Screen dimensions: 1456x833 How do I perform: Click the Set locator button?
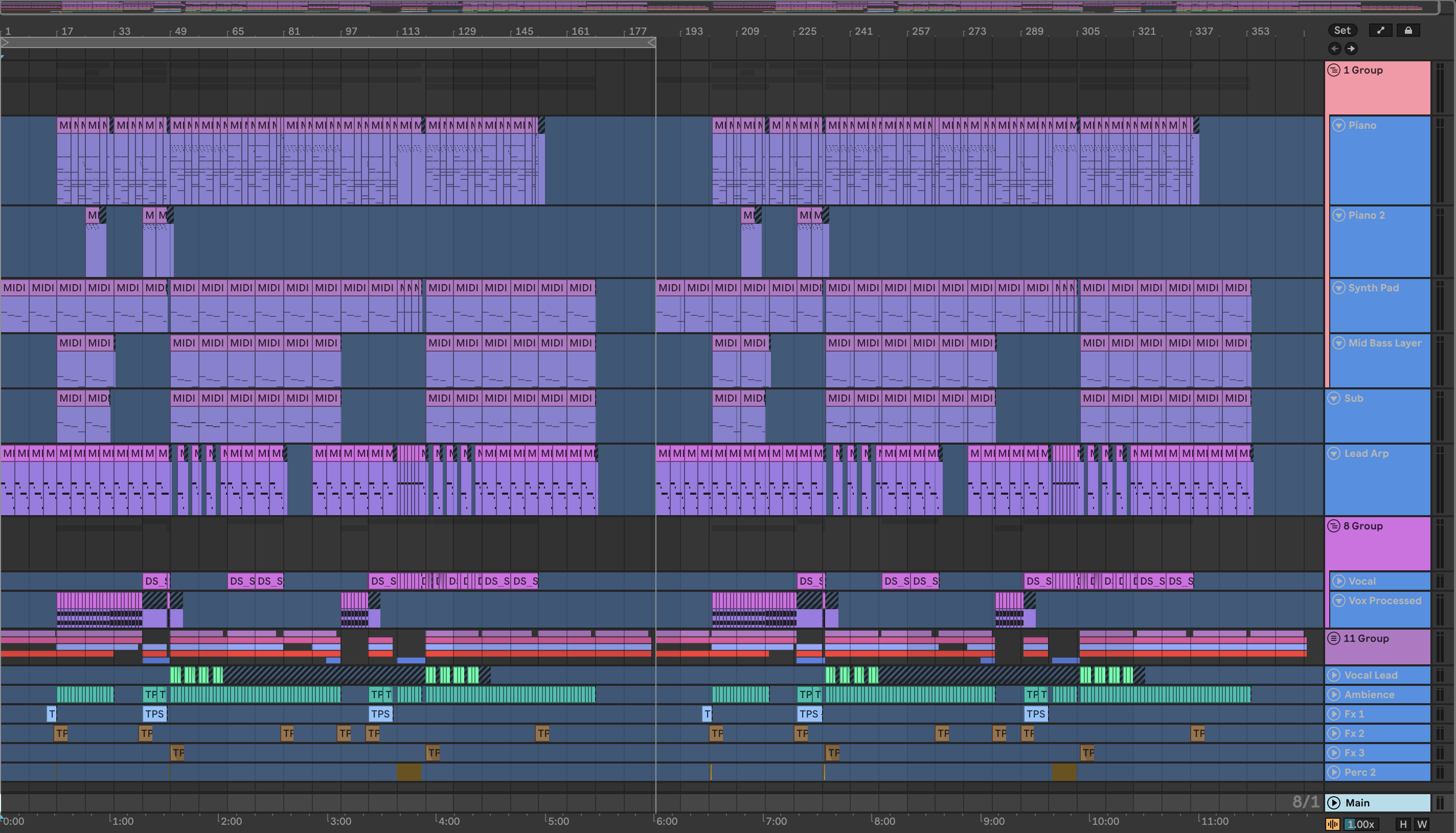1342,30
